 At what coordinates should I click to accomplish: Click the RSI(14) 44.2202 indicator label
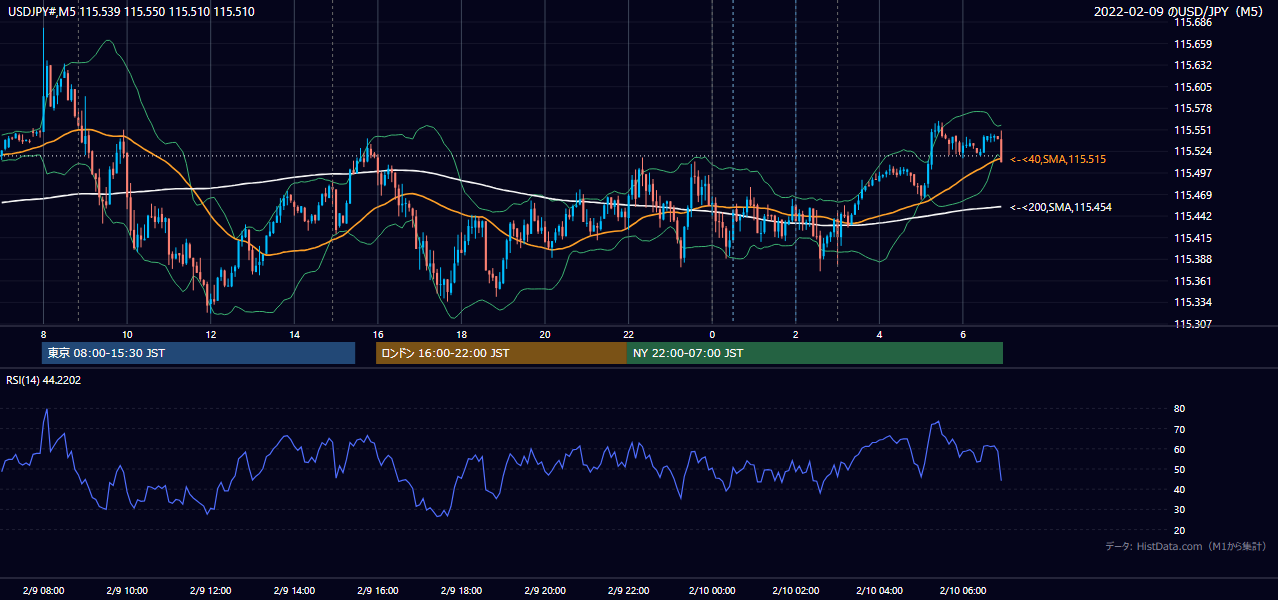(44, 380)
